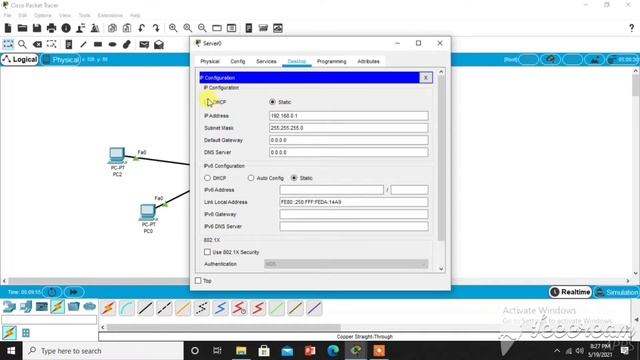Click the Default Gateway field
This screenshot has width=640, height=360.
[349, 140]
